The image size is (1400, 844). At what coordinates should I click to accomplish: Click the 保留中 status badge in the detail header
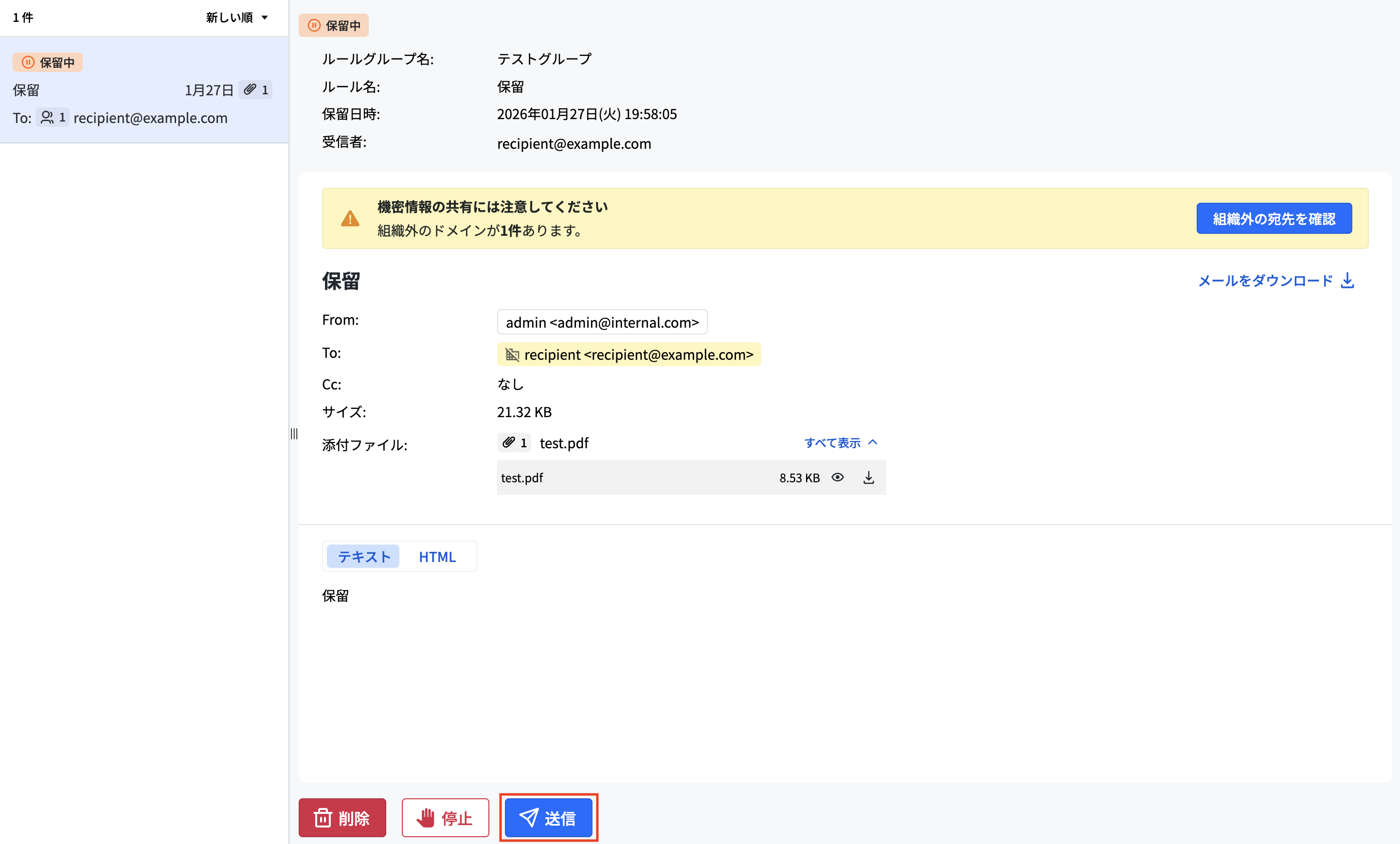(334, 26)
